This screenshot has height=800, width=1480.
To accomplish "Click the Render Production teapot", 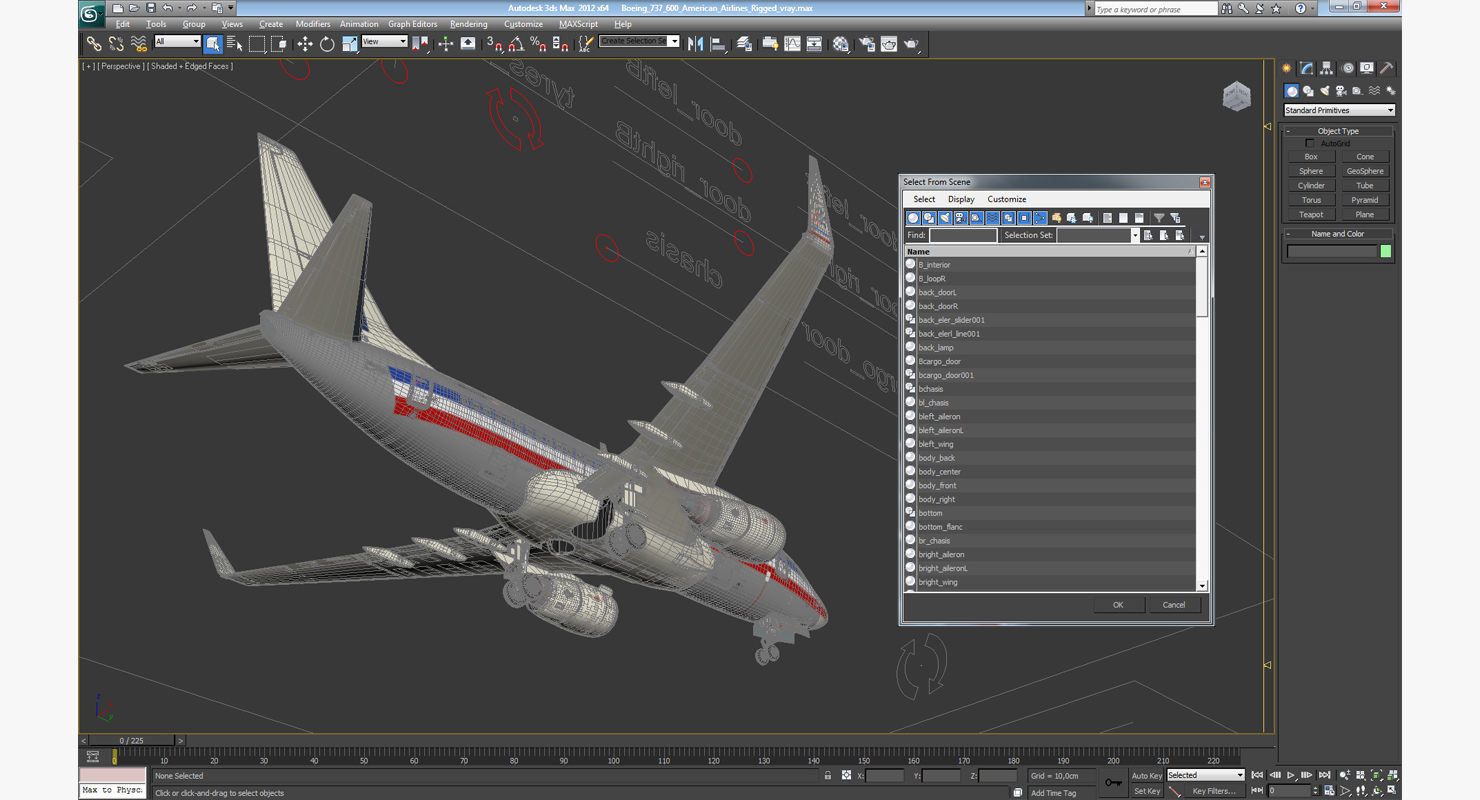I will click(911, 44).
